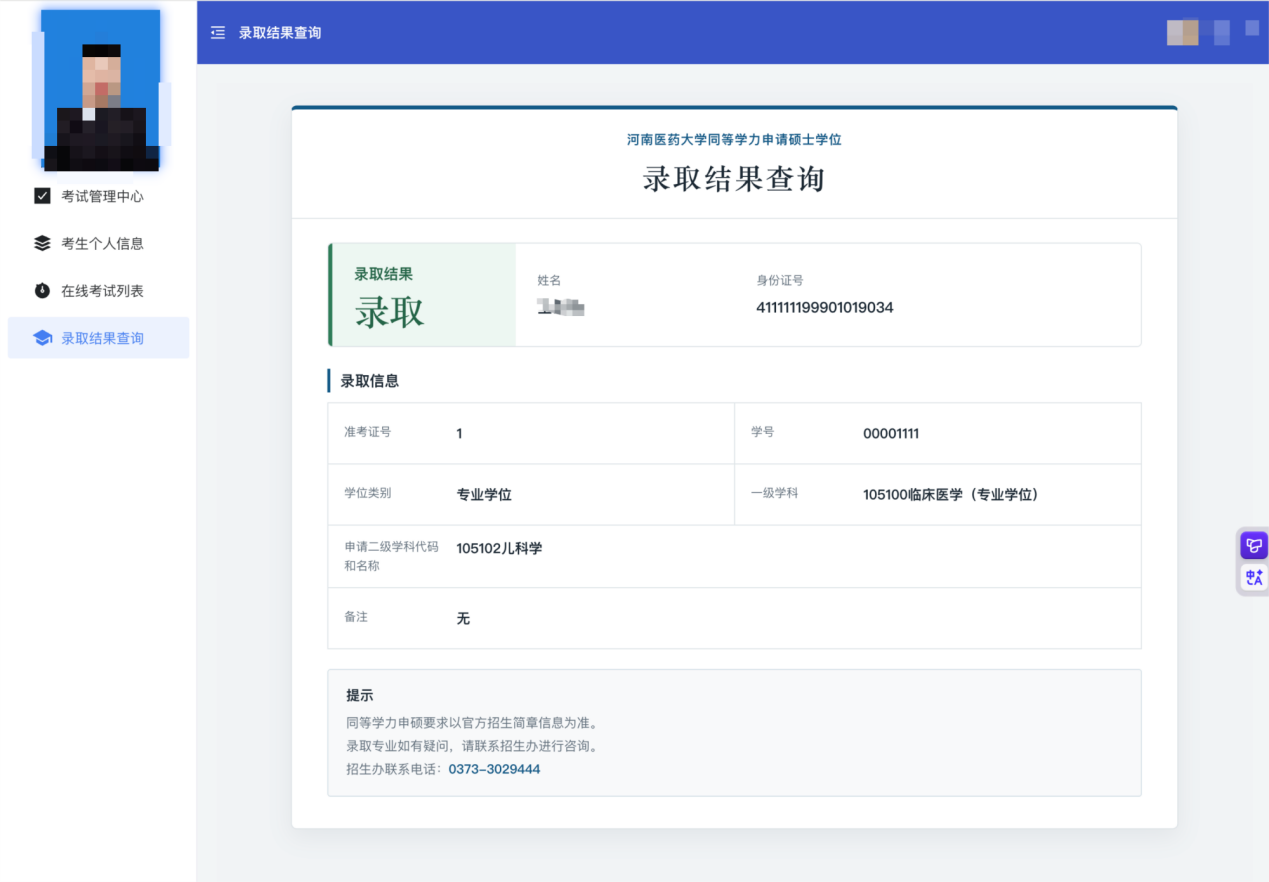Click the 姓名 label

click(549, 281)
